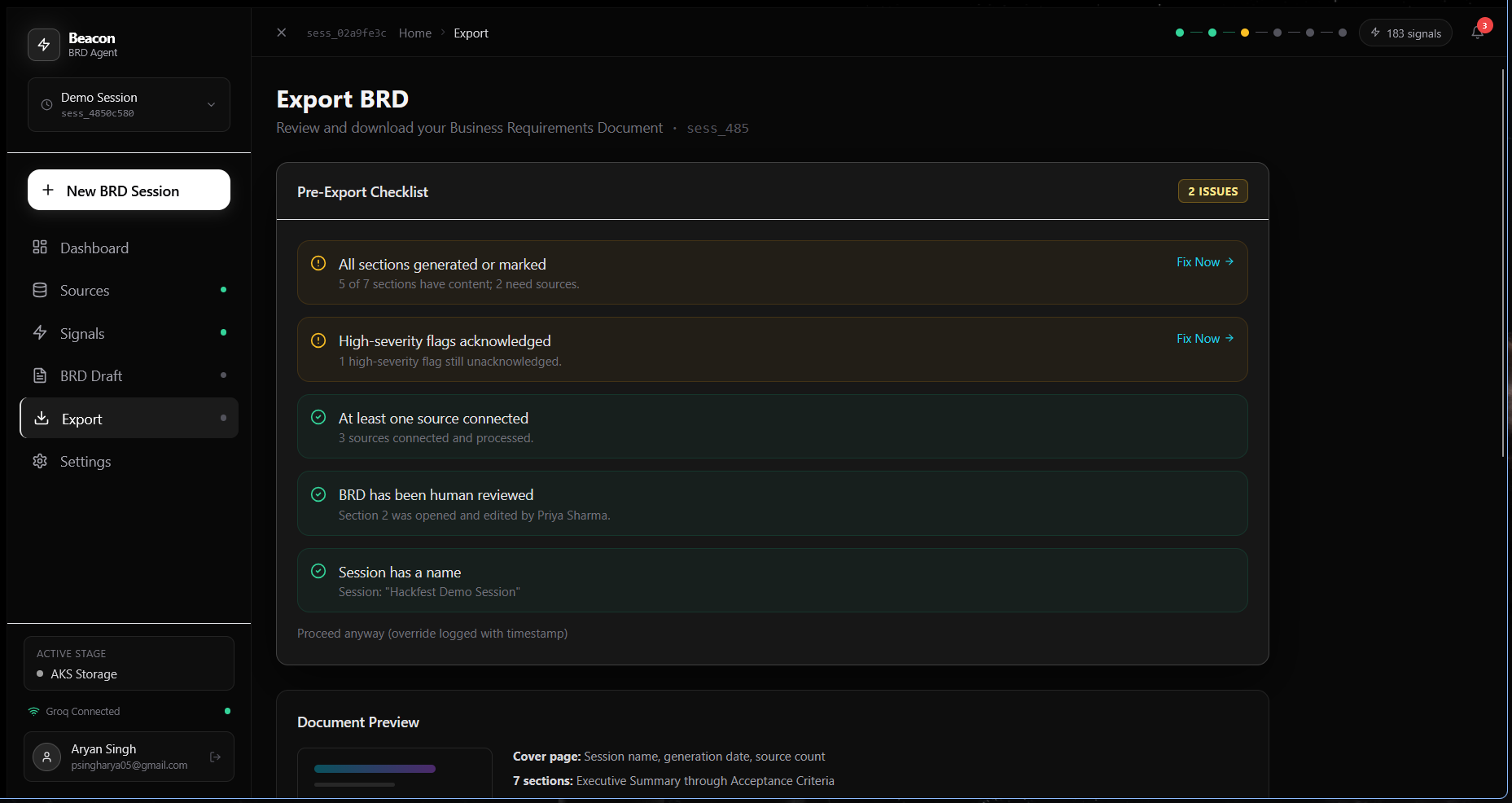Click the BRD Draft document icon
Screen dimensions: 1512x803
click(40, 375)
